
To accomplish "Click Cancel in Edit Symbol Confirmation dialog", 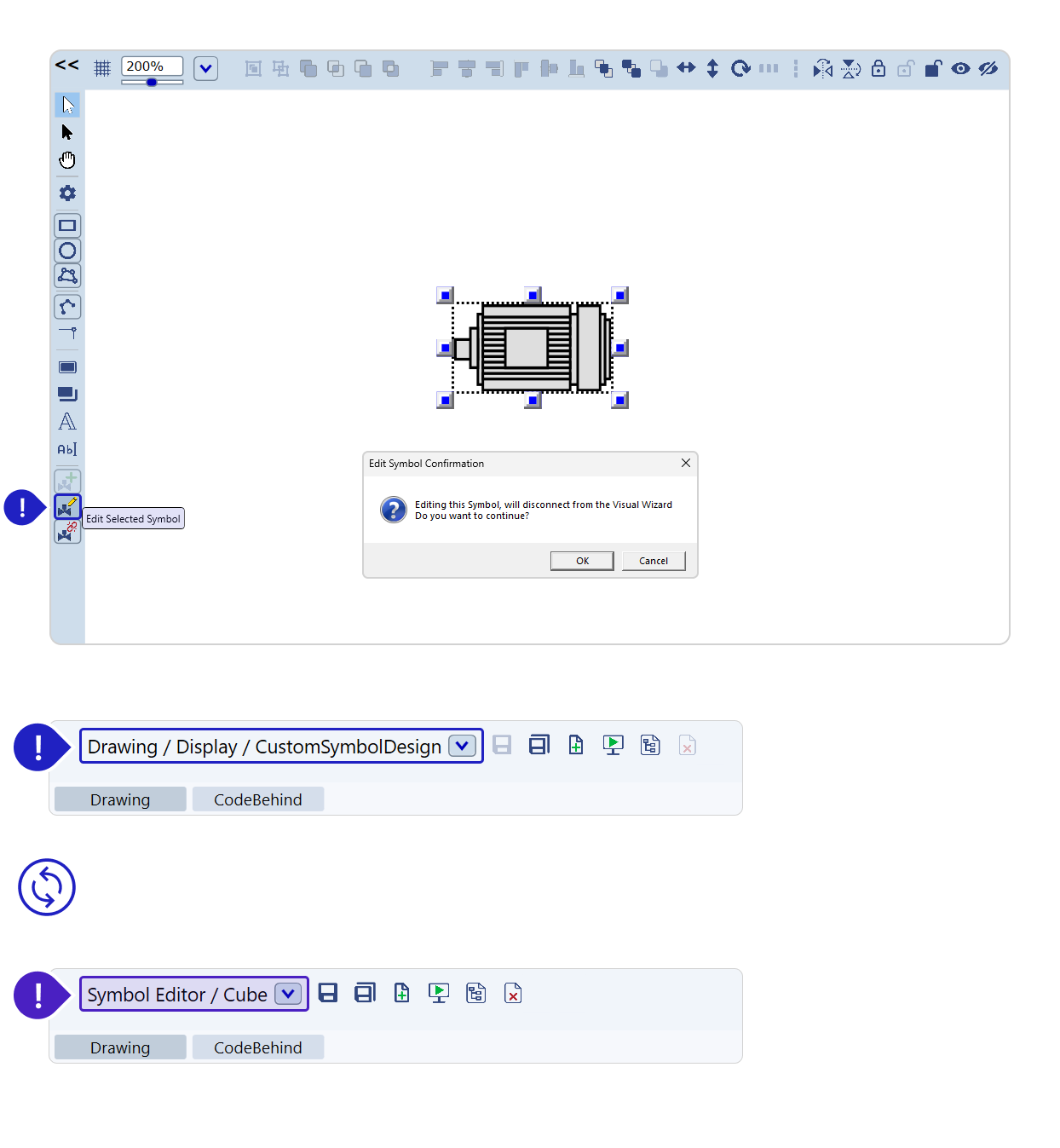I will pos(653,561).
